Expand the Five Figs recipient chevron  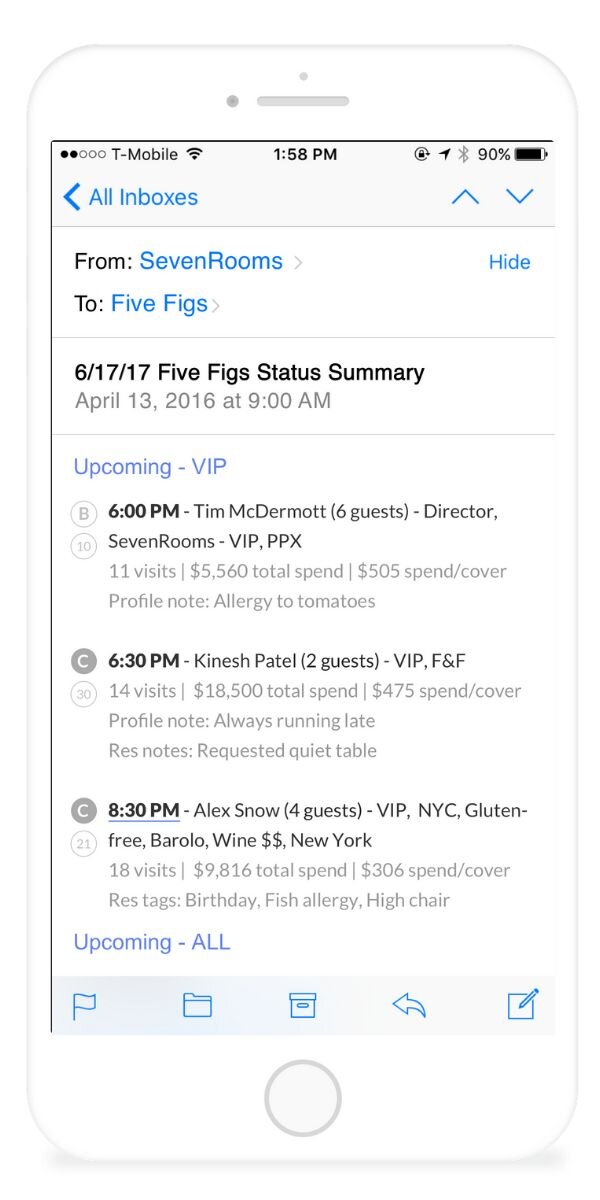pos(216,305)
